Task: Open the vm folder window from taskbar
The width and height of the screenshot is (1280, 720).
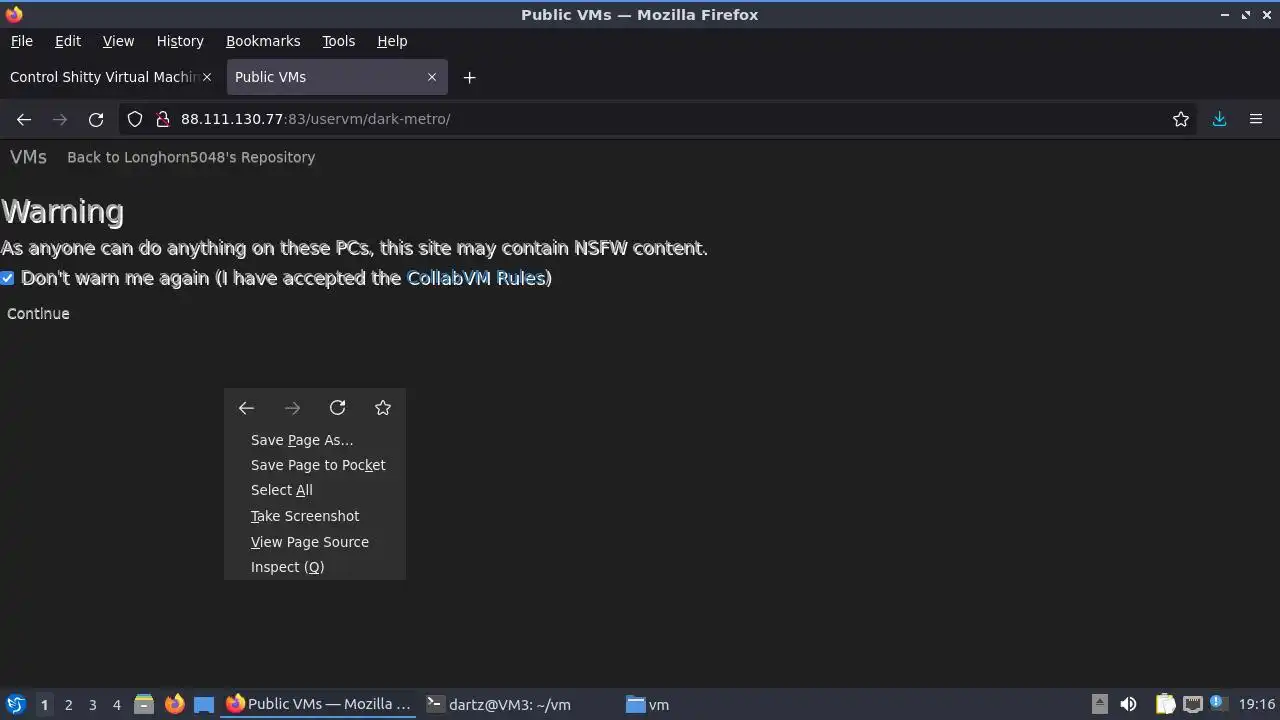Action: point(718,704)
